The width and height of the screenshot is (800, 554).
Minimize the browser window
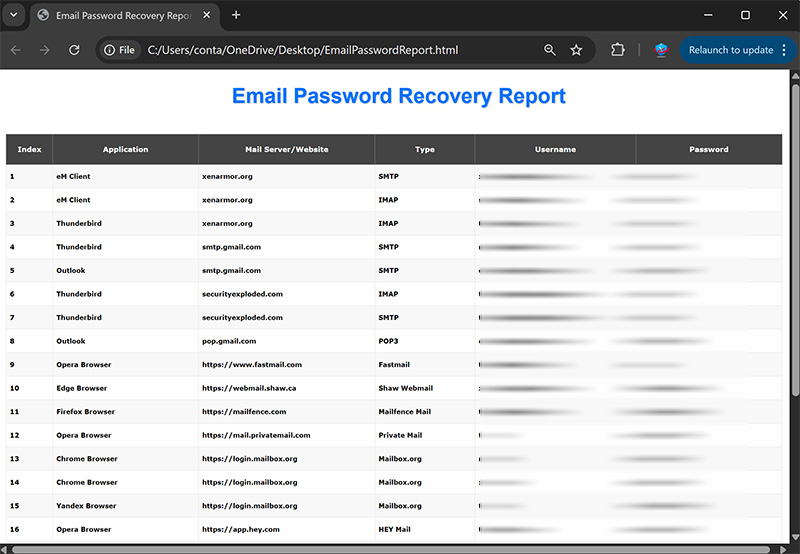(708, 15)
